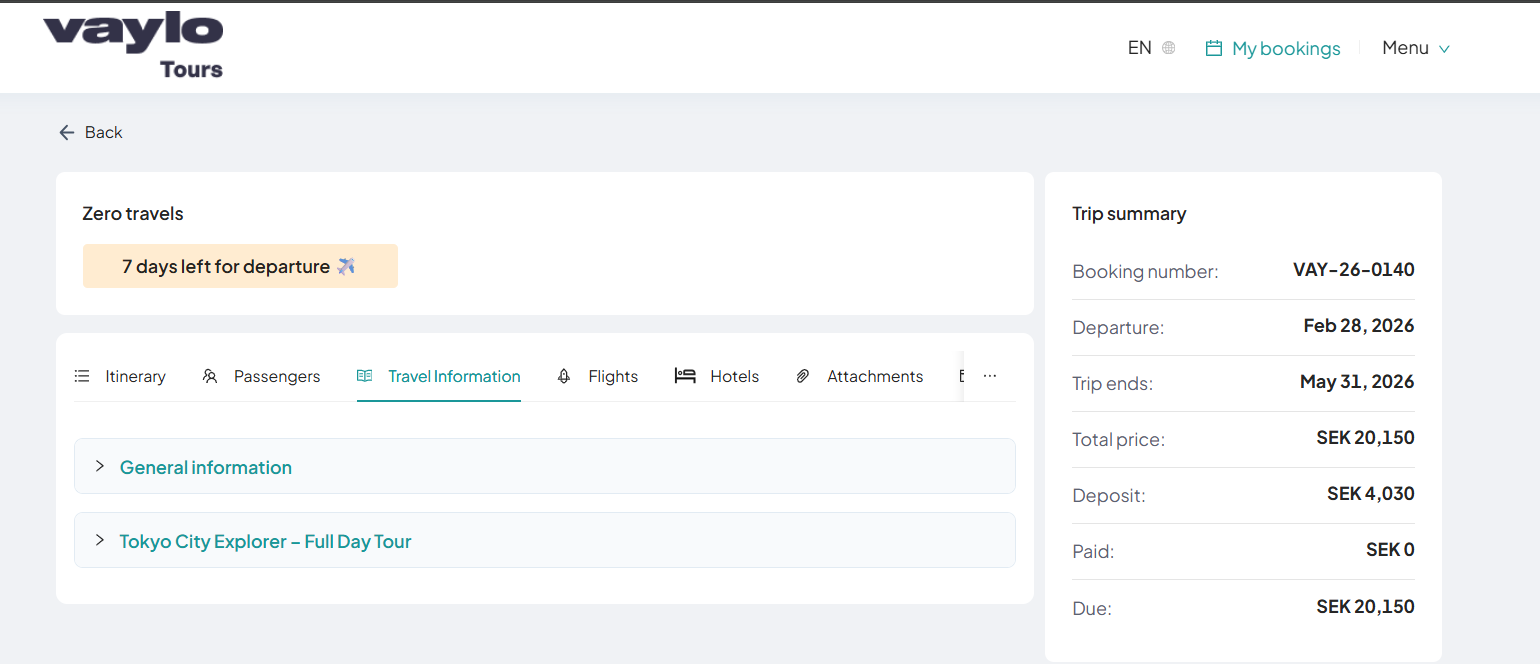Open Attachments via the paperclip icon
The height and width of the screenshot is (664, 1540).
click(x=802, y=376)
